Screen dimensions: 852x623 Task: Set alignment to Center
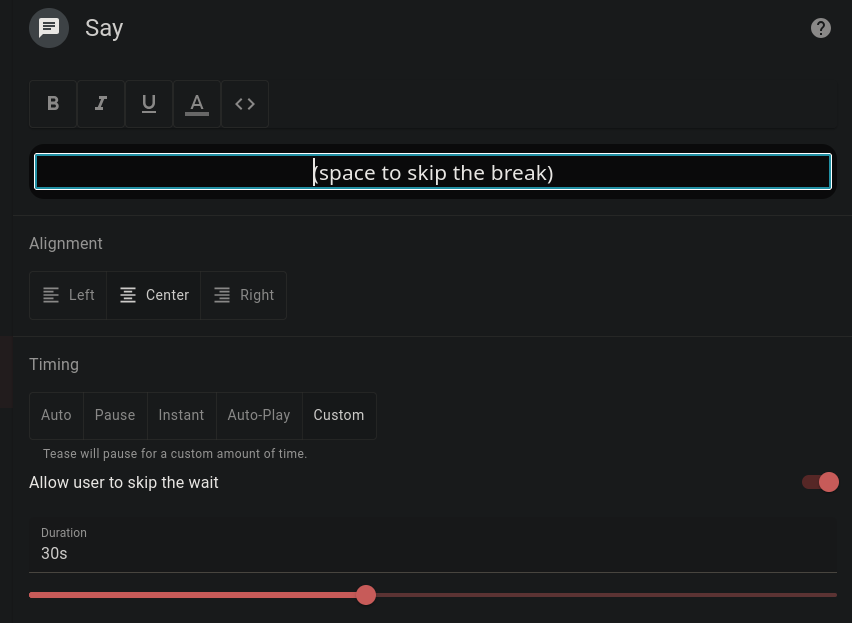154,295
